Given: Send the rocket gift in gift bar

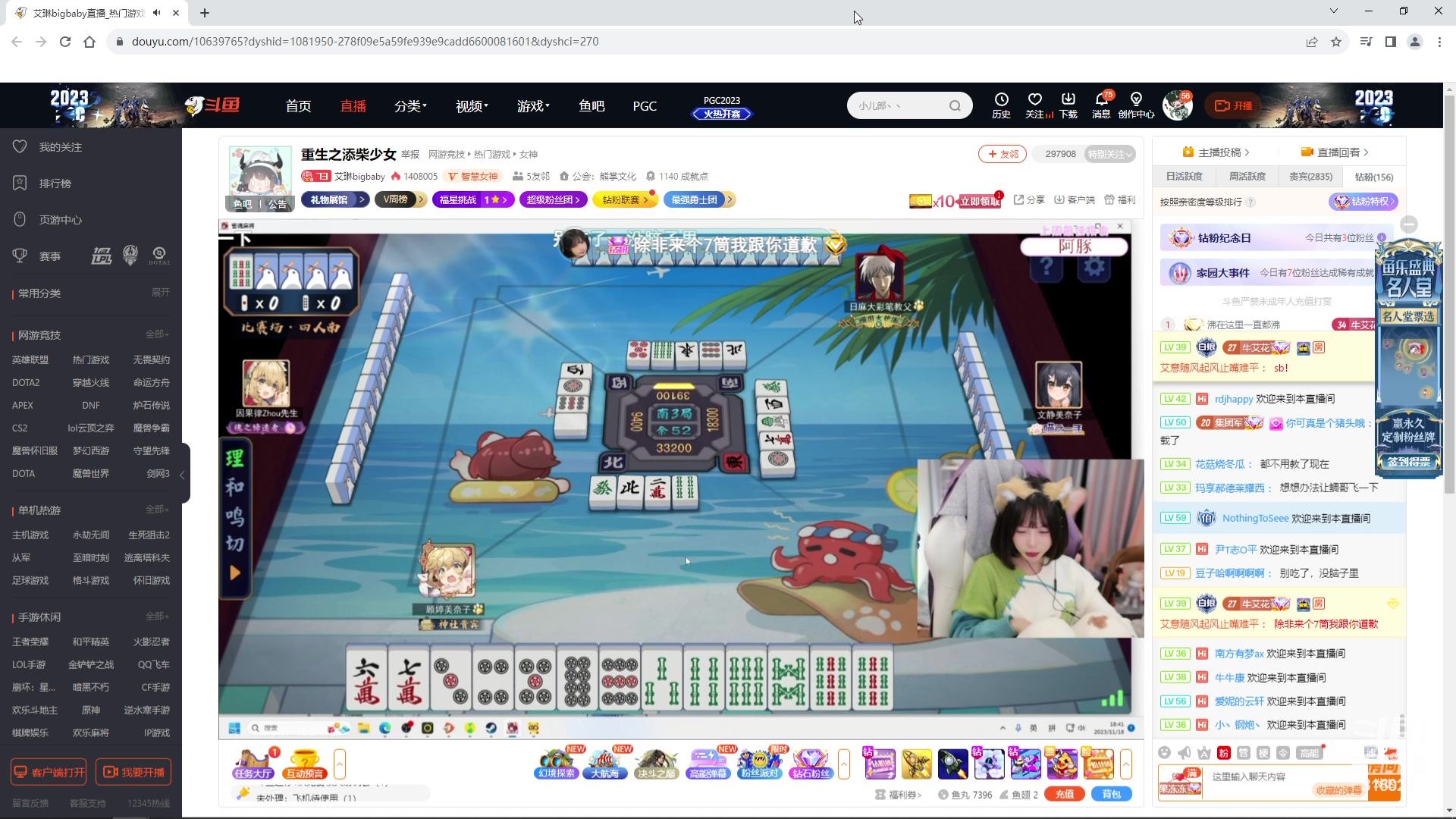Looking at the screenshot, I should (x=952, y=764).
